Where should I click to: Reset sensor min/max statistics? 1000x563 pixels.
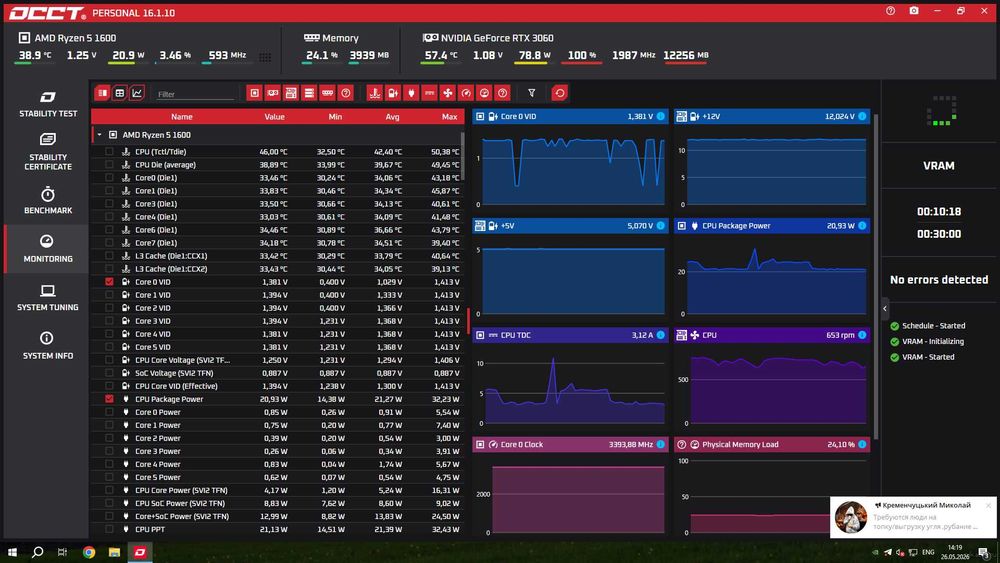click(x=559, y=93)
